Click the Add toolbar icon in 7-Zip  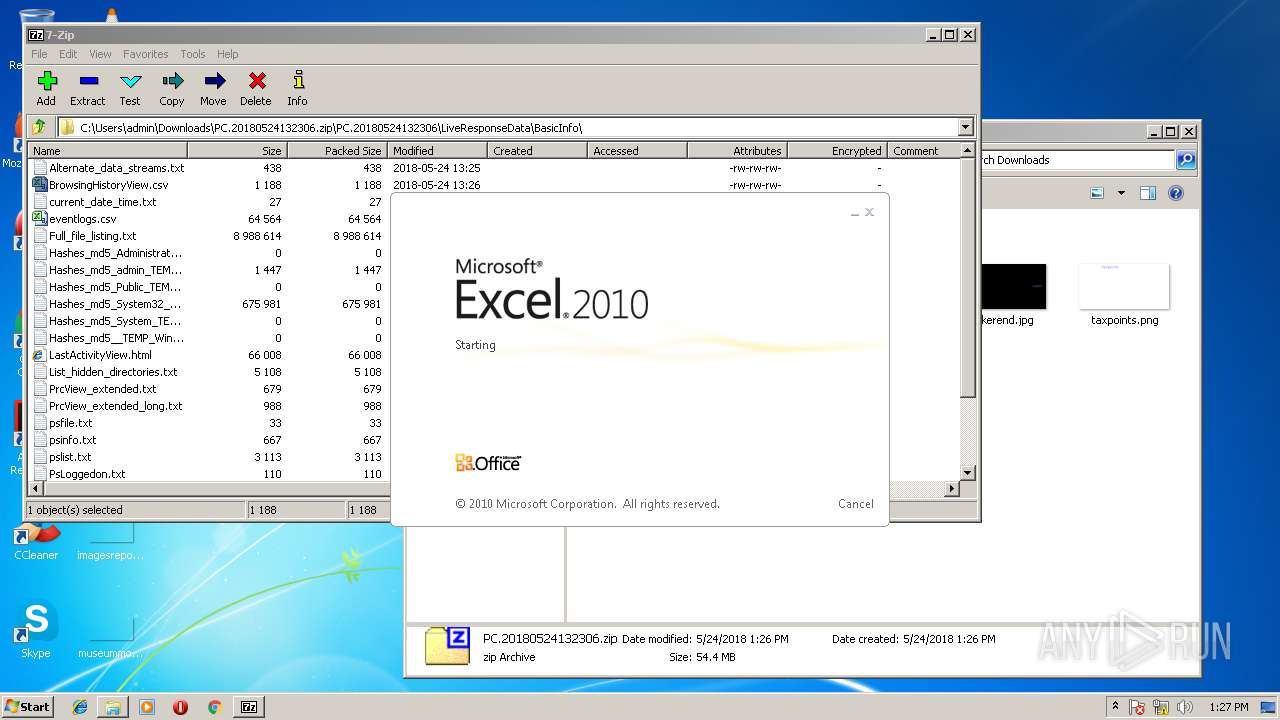click(46, 88)
